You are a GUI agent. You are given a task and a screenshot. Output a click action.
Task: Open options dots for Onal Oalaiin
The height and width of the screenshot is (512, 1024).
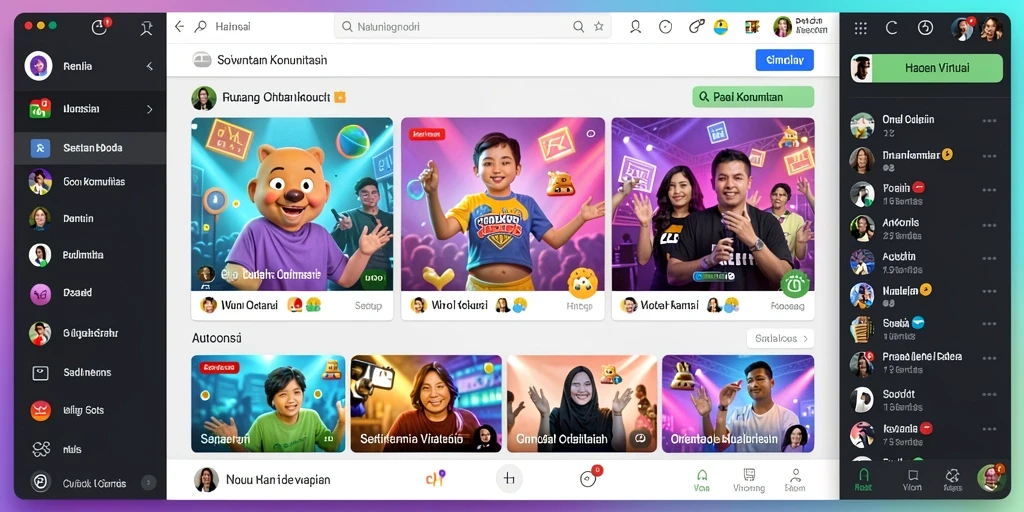(989, 121)
